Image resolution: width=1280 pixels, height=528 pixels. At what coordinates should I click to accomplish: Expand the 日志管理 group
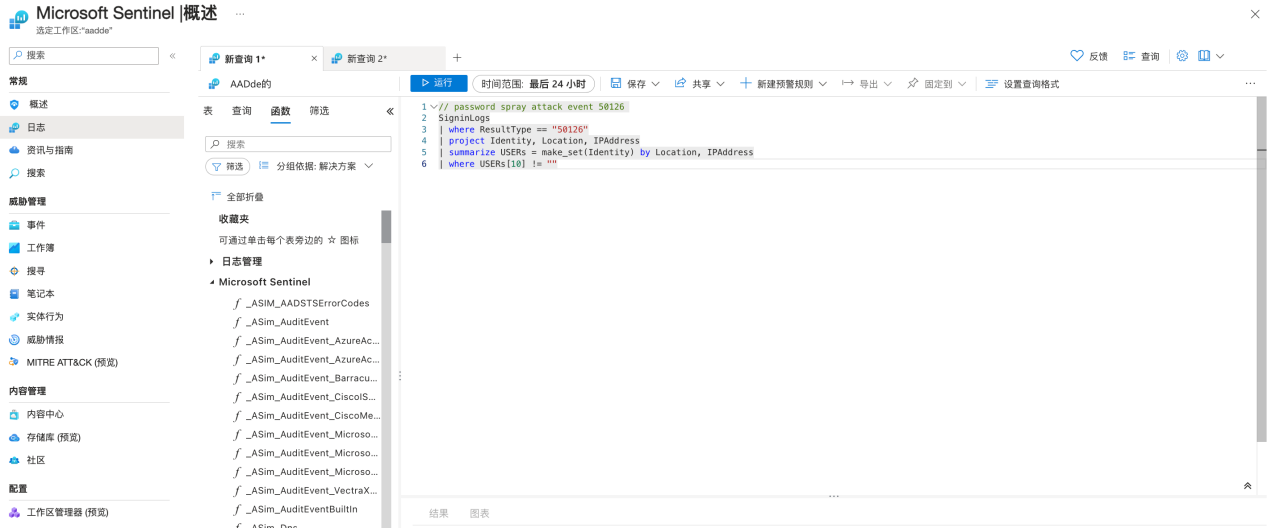(x=212, y=261)
